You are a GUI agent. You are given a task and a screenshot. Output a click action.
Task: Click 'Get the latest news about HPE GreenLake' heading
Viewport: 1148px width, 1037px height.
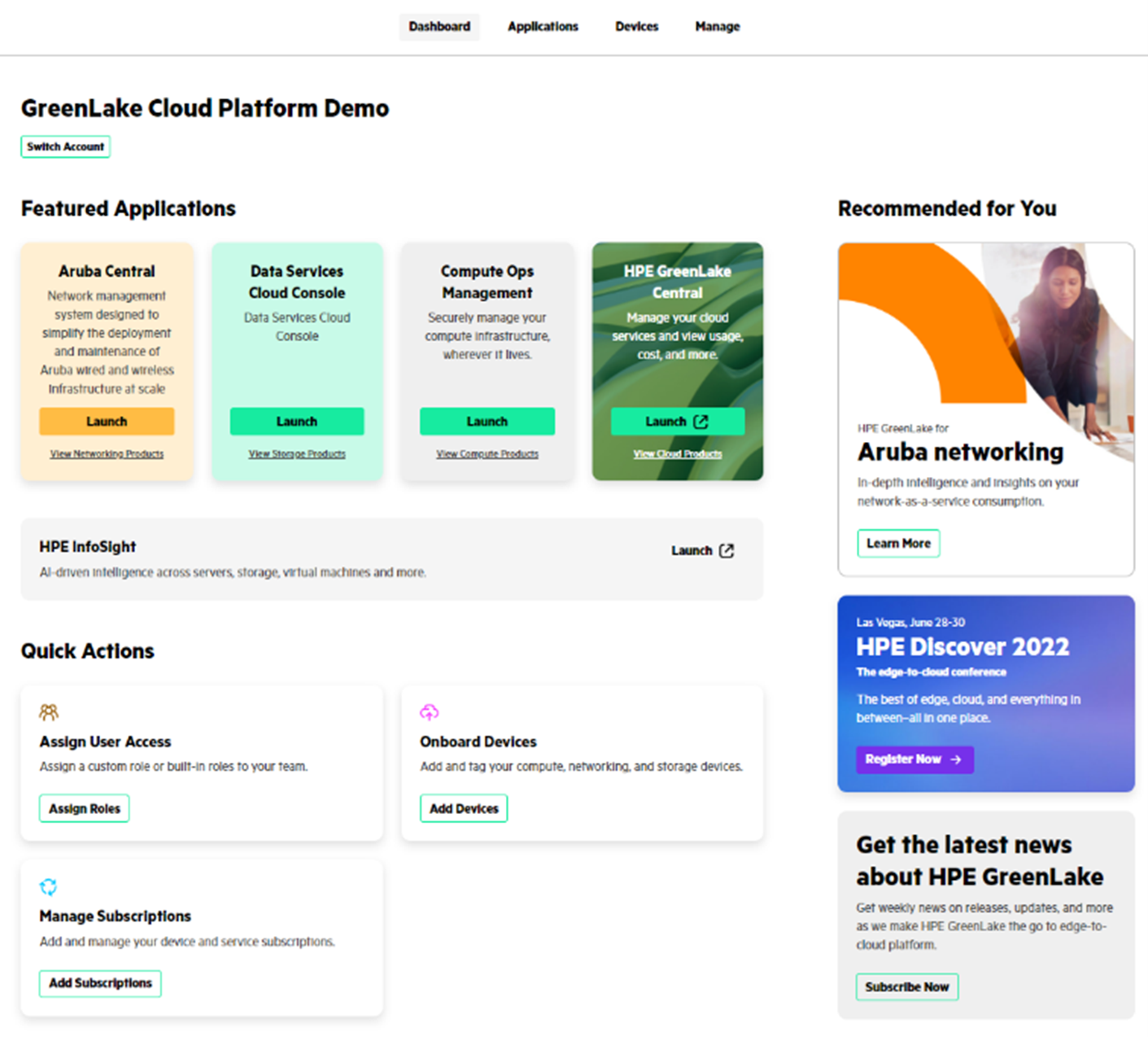coord(980,860)
